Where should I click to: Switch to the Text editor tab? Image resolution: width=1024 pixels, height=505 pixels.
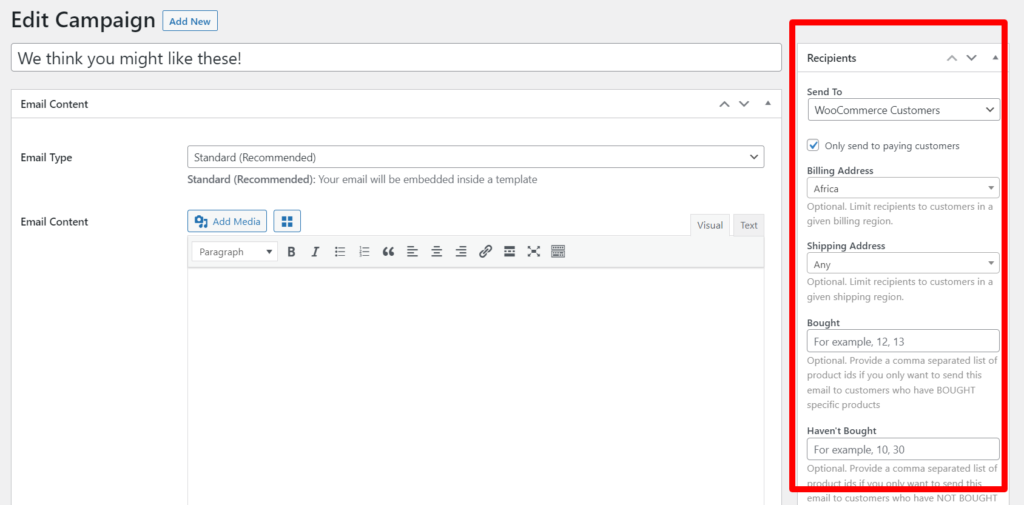748,225
